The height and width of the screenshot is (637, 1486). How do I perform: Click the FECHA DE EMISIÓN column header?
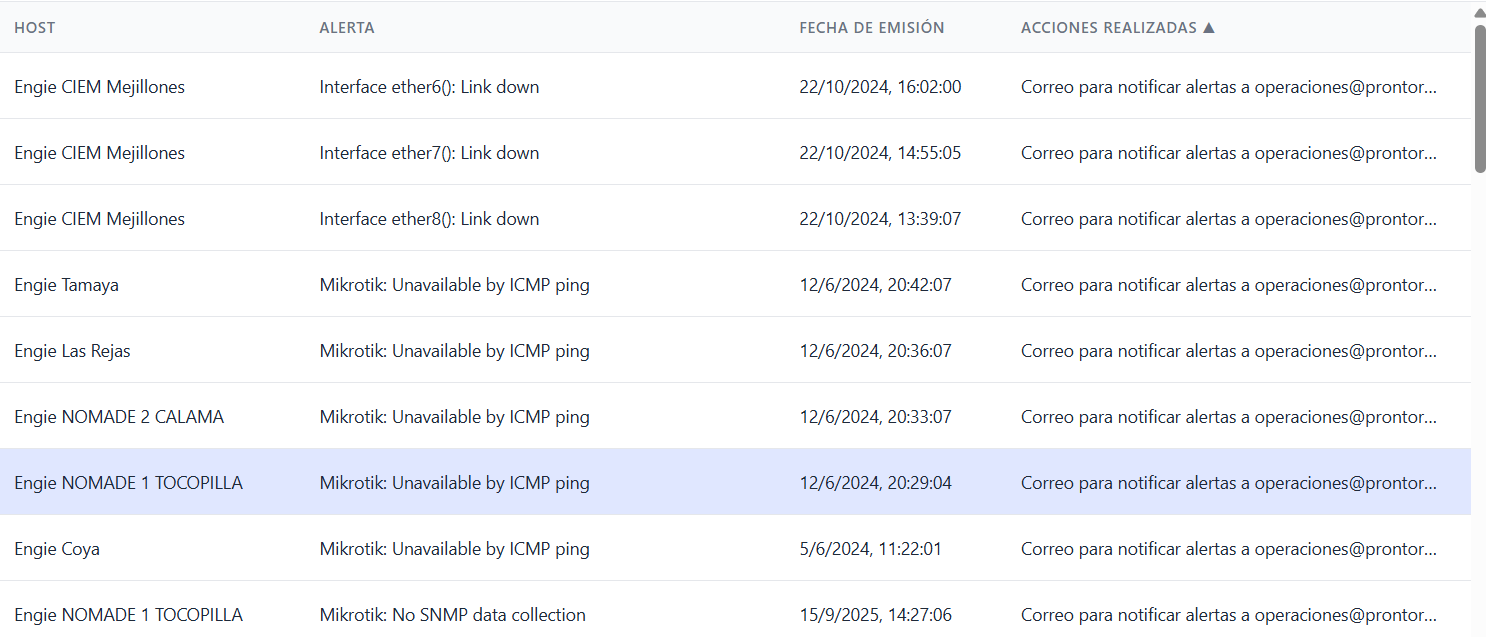[872, 28]
